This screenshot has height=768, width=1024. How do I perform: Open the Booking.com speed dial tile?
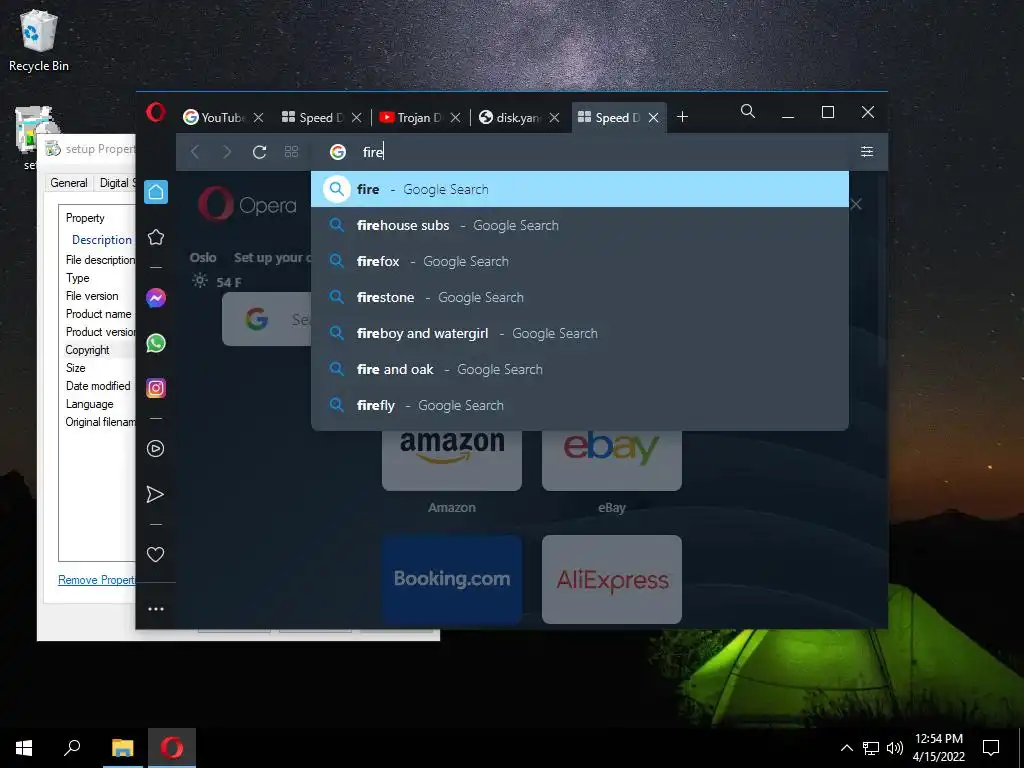click(452, 579)
